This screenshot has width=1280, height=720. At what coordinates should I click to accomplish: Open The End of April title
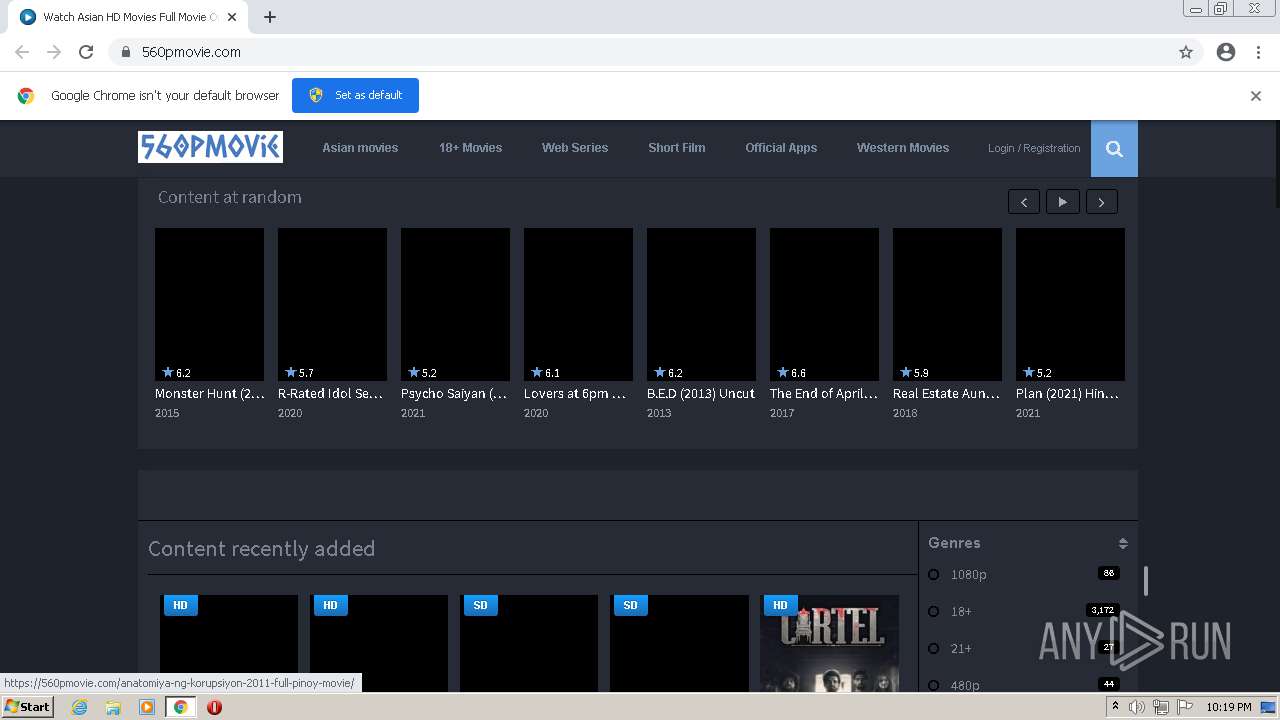click(823, 394)
